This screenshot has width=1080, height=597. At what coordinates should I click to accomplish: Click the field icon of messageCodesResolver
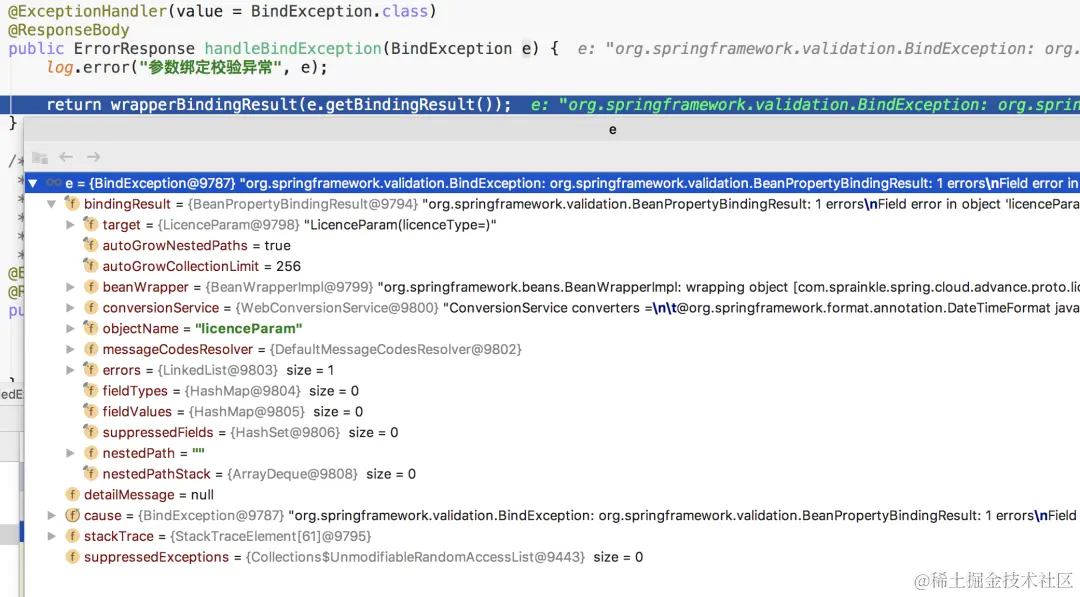point(90,349)
